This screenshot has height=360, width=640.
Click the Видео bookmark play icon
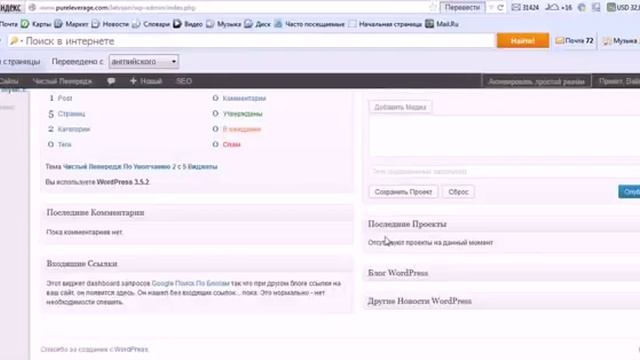click(x=177, y=24)
